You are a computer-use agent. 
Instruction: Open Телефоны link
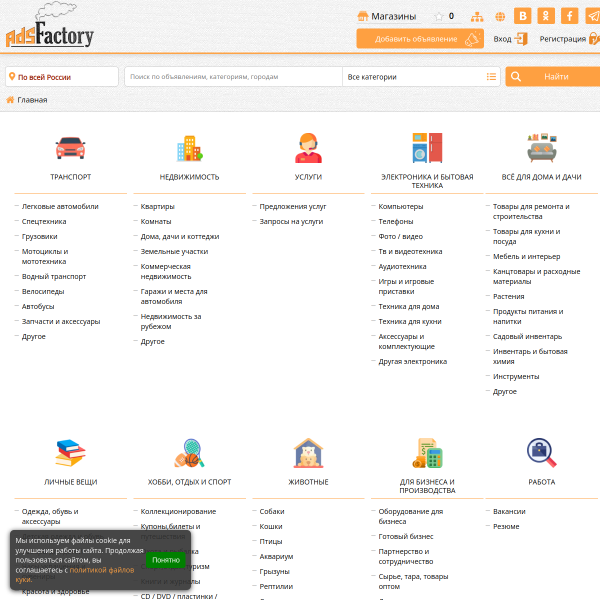click(396, 221)
